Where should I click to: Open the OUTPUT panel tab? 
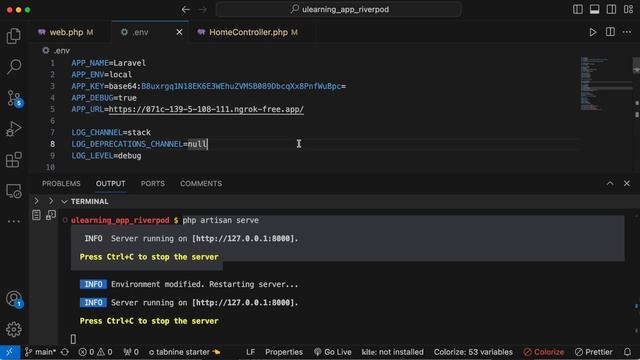point(111,184)
